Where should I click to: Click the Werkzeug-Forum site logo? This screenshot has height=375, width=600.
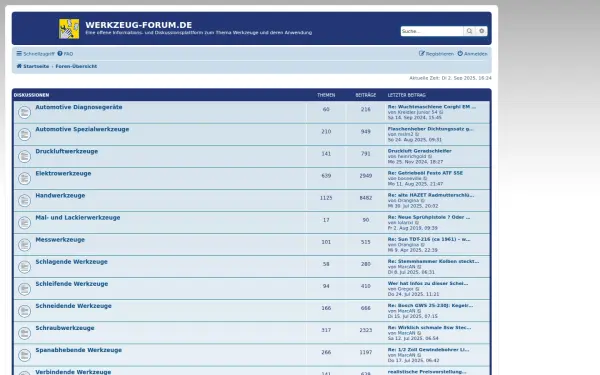click(x=69, y=29)
